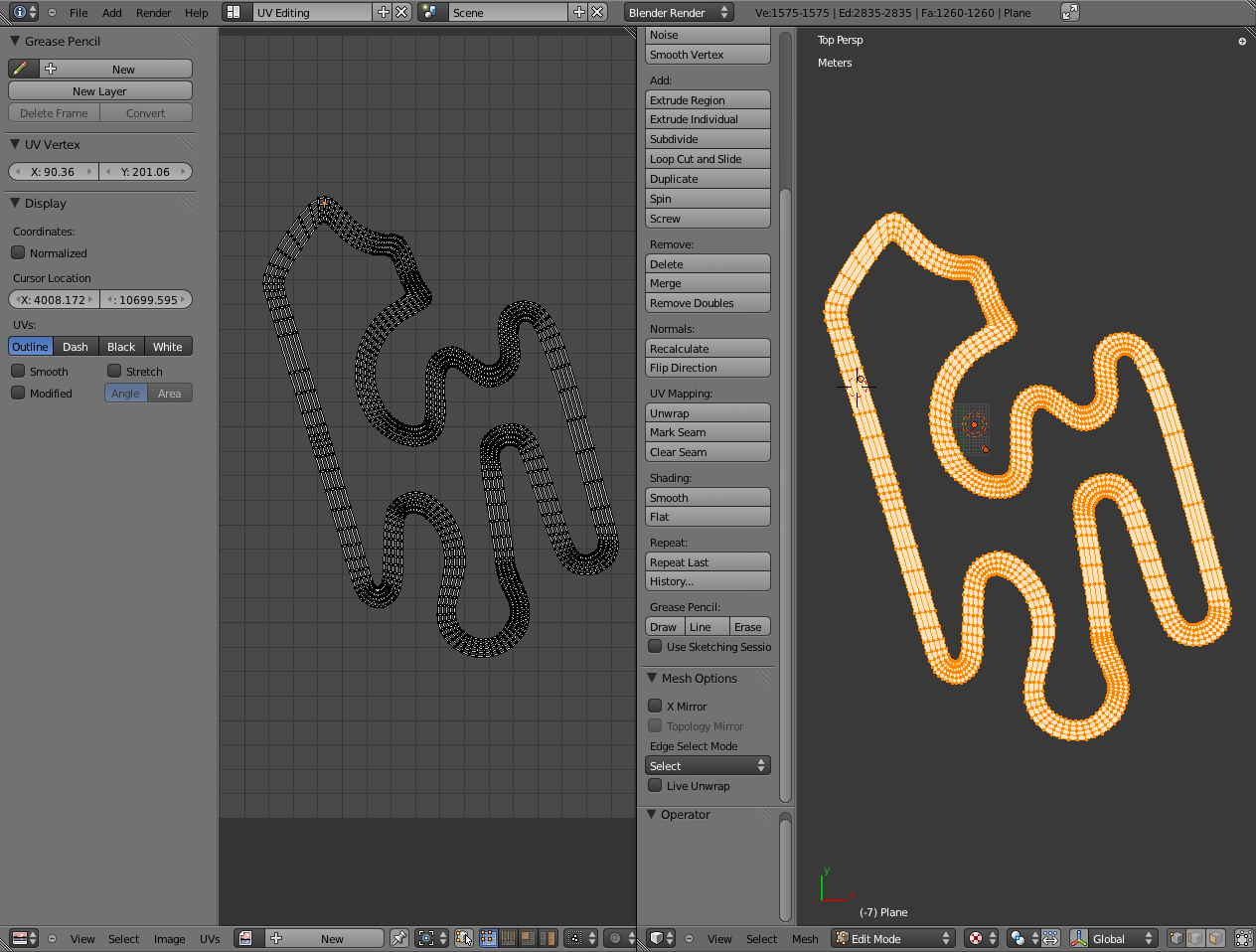Open the Info editor type selector
This screenshot has width=1256, height=952.
click(24, 12)
